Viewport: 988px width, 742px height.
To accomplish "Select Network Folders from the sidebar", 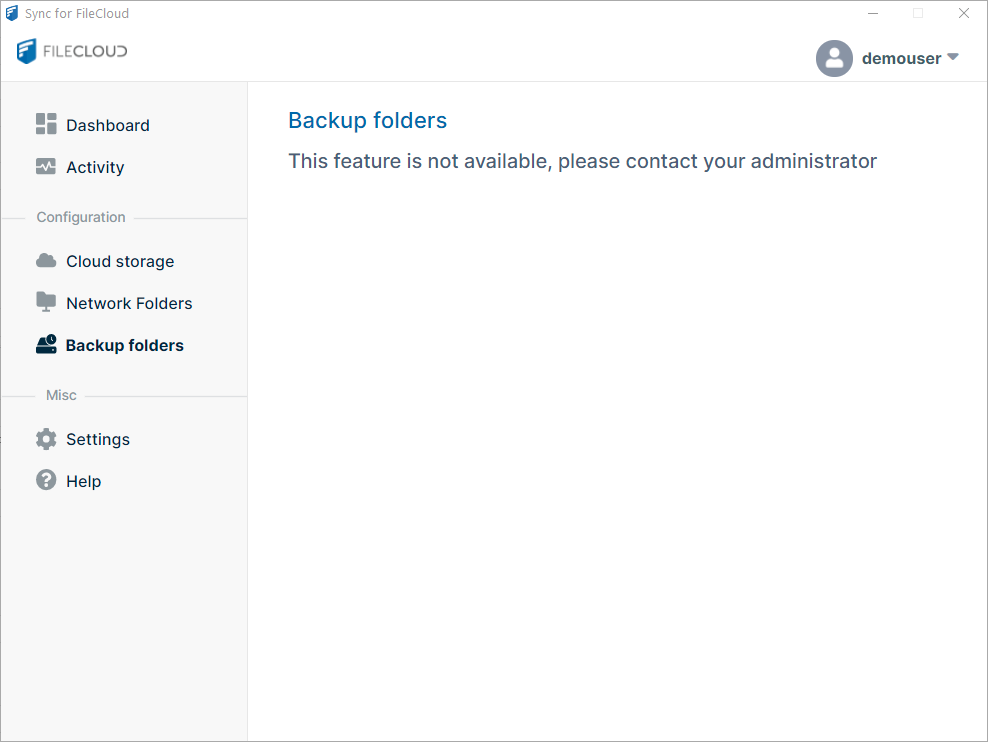I will coord(129,302).
